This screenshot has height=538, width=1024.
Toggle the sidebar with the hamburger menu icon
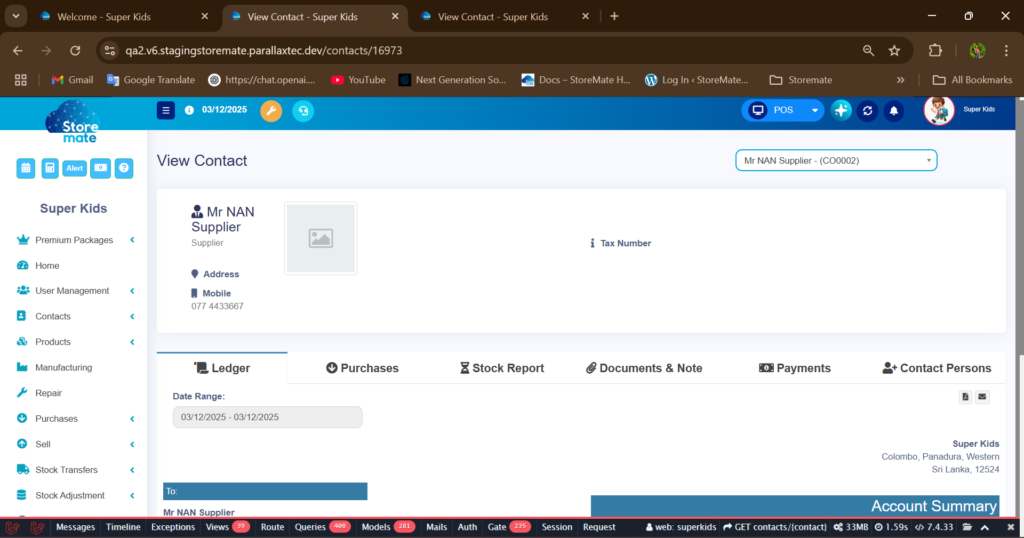pyautogui.click(x=165, y=110)
